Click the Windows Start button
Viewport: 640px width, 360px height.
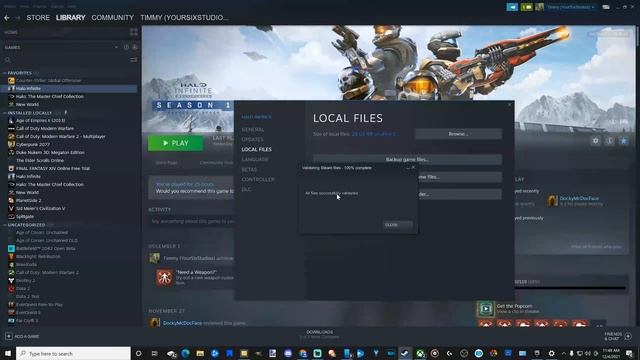pyautogui.click(x=7, y=353)
